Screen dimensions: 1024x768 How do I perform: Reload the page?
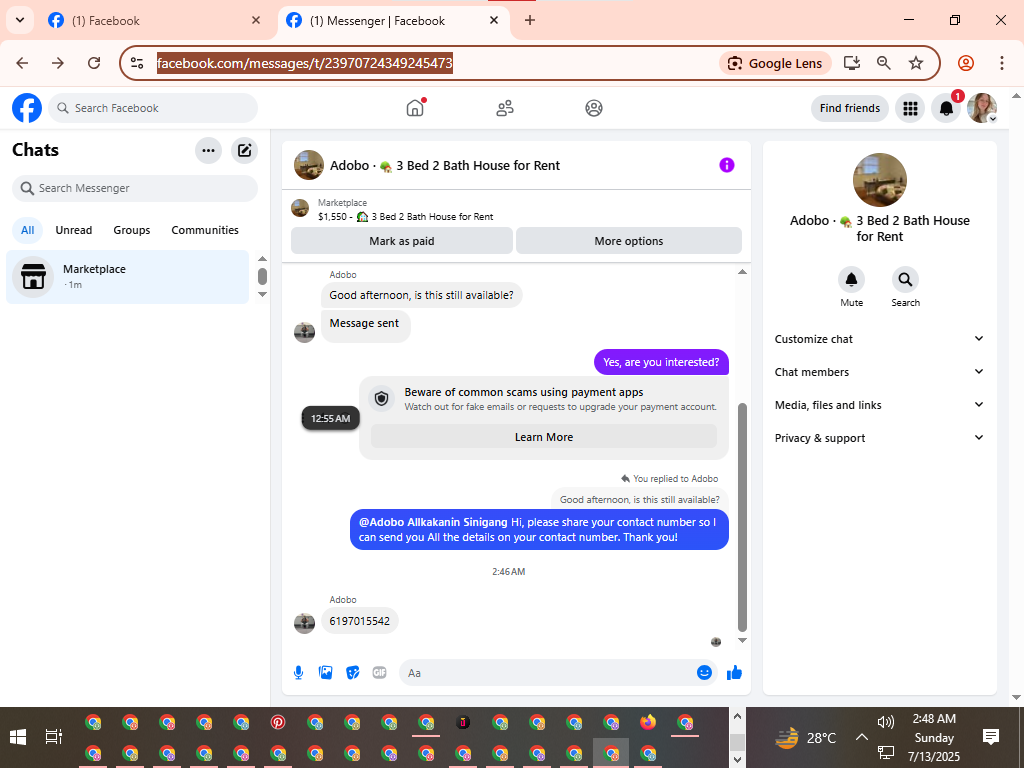94,63
